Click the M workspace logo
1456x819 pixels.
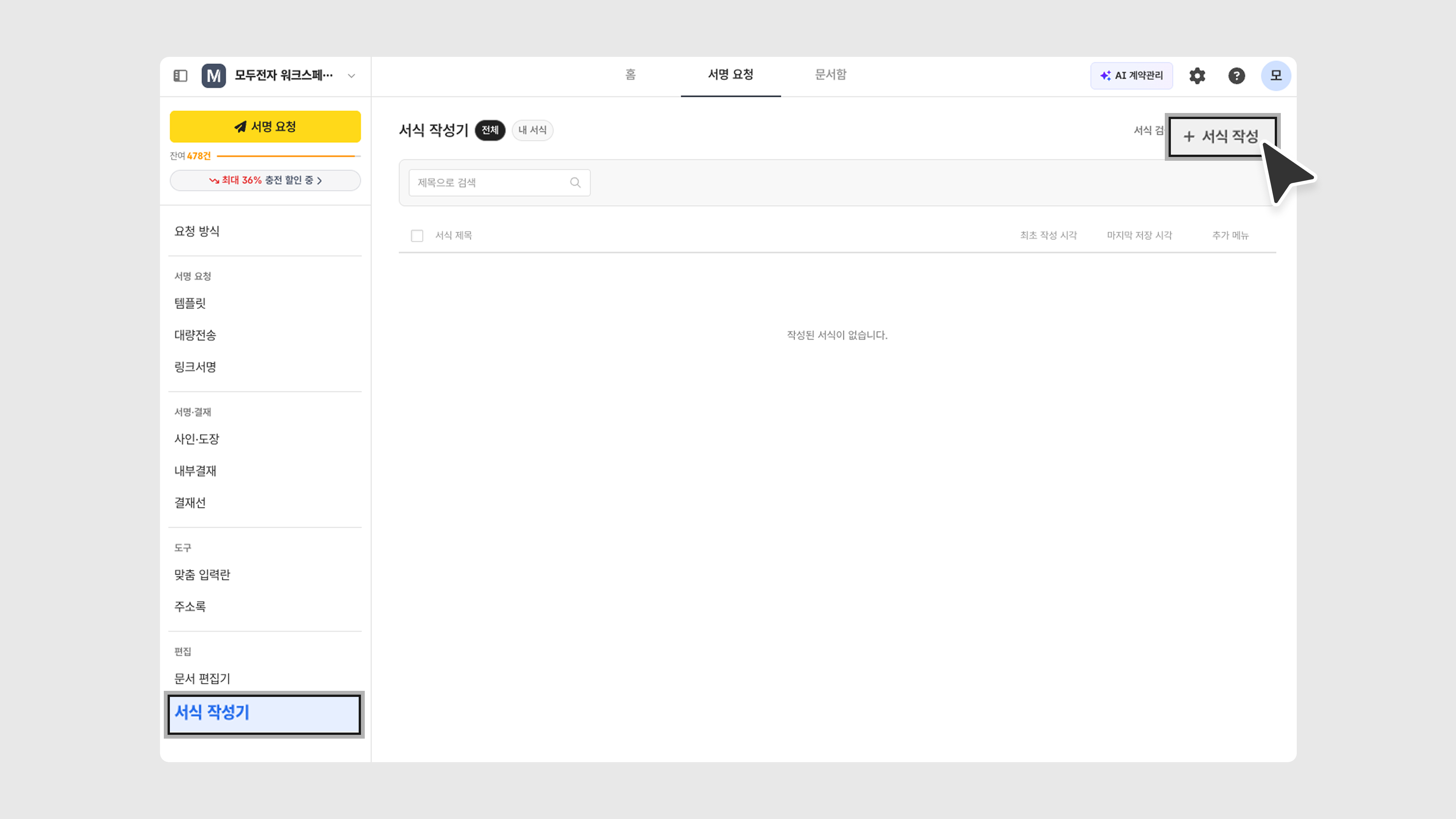point(213,76)
